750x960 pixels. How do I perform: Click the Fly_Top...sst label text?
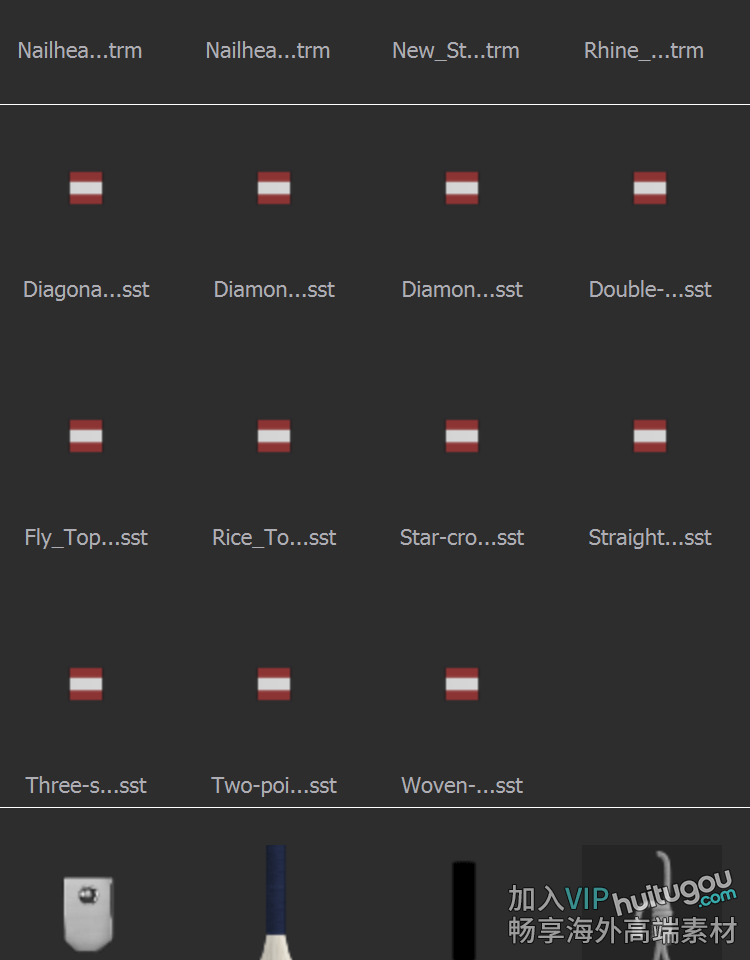pyautogui.click(x=86, y=538)
